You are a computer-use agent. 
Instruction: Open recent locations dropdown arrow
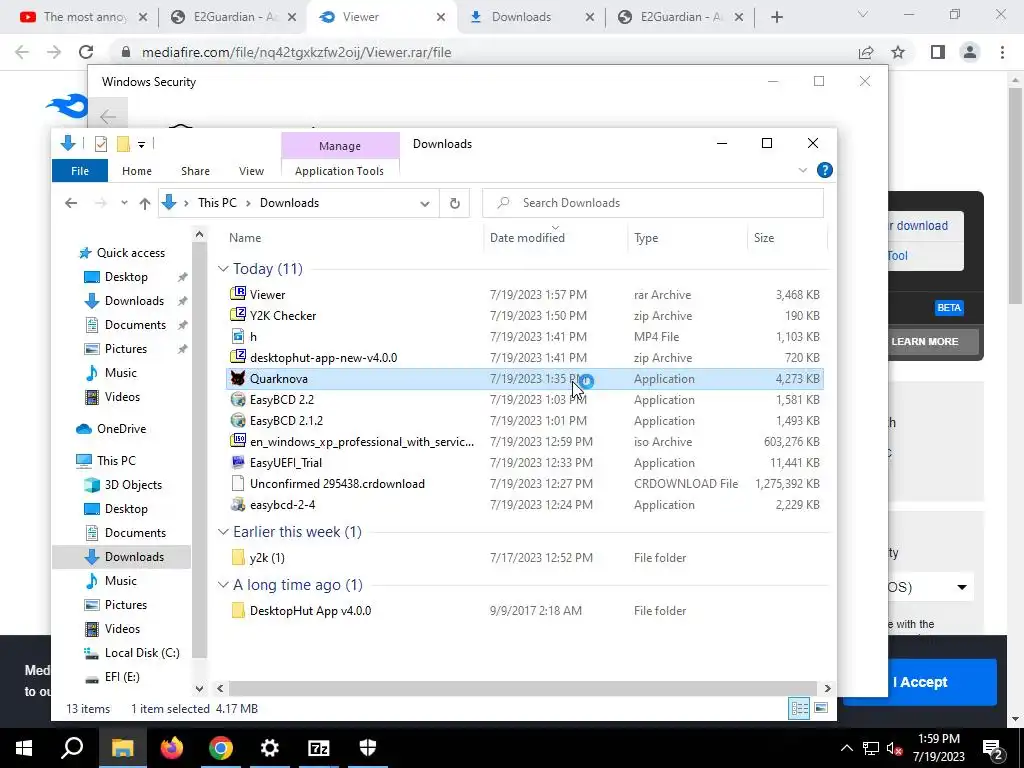[124, 203]
